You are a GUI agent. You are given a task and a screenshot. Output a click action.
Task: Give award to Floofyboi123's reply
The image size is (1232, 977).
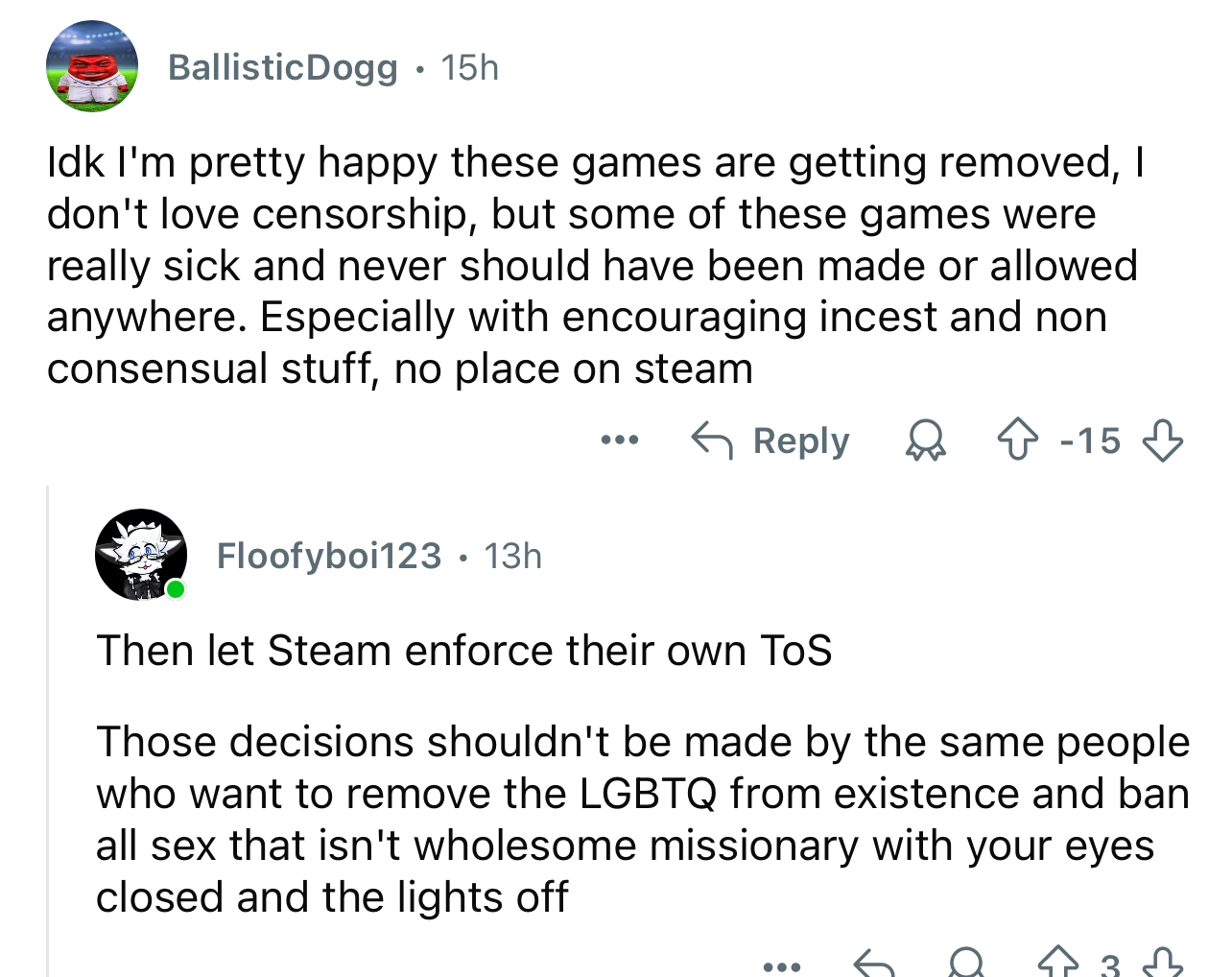tap(966, 963)
